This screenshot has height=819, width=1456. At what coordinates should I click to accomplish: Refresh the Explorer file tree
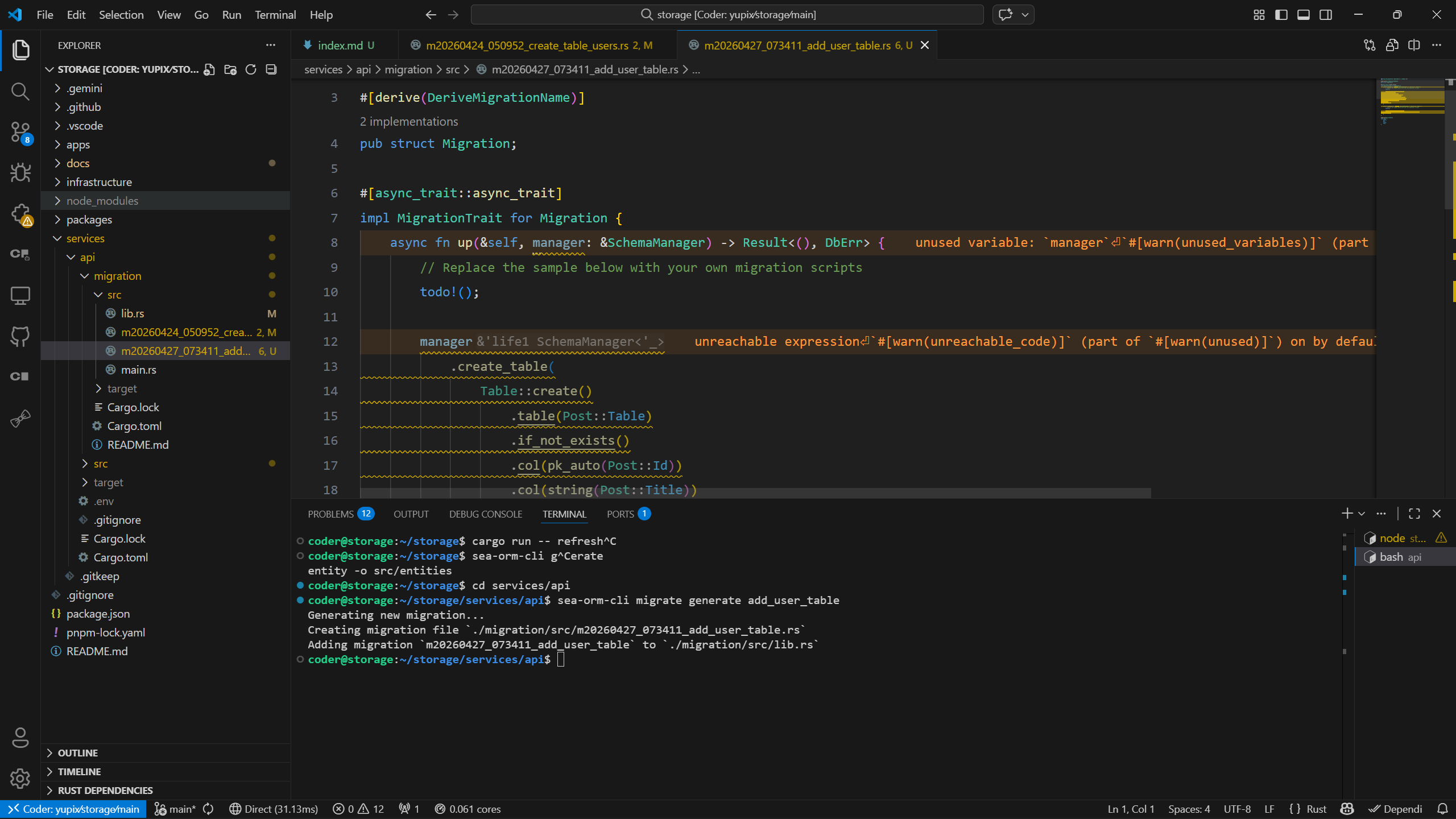click(x=251, y=69)
